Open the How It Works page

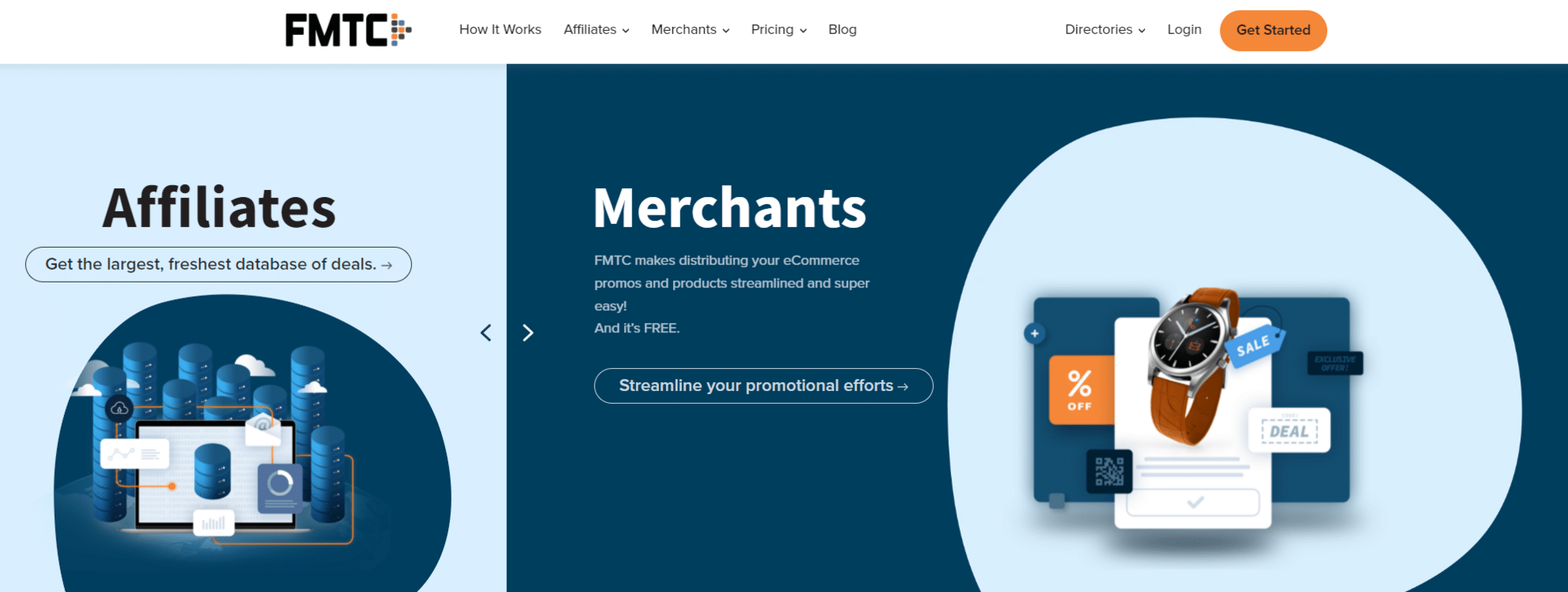tap(500, 30)
